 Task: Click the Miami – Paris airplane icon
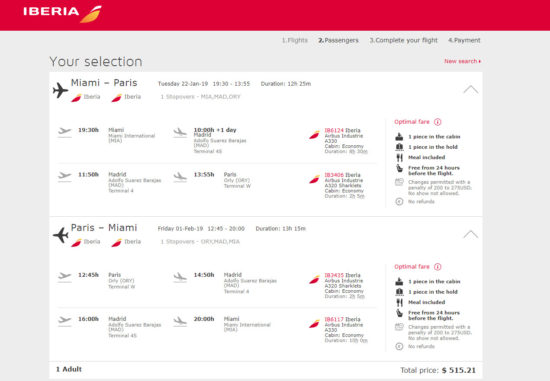click(x=60, y=90)
